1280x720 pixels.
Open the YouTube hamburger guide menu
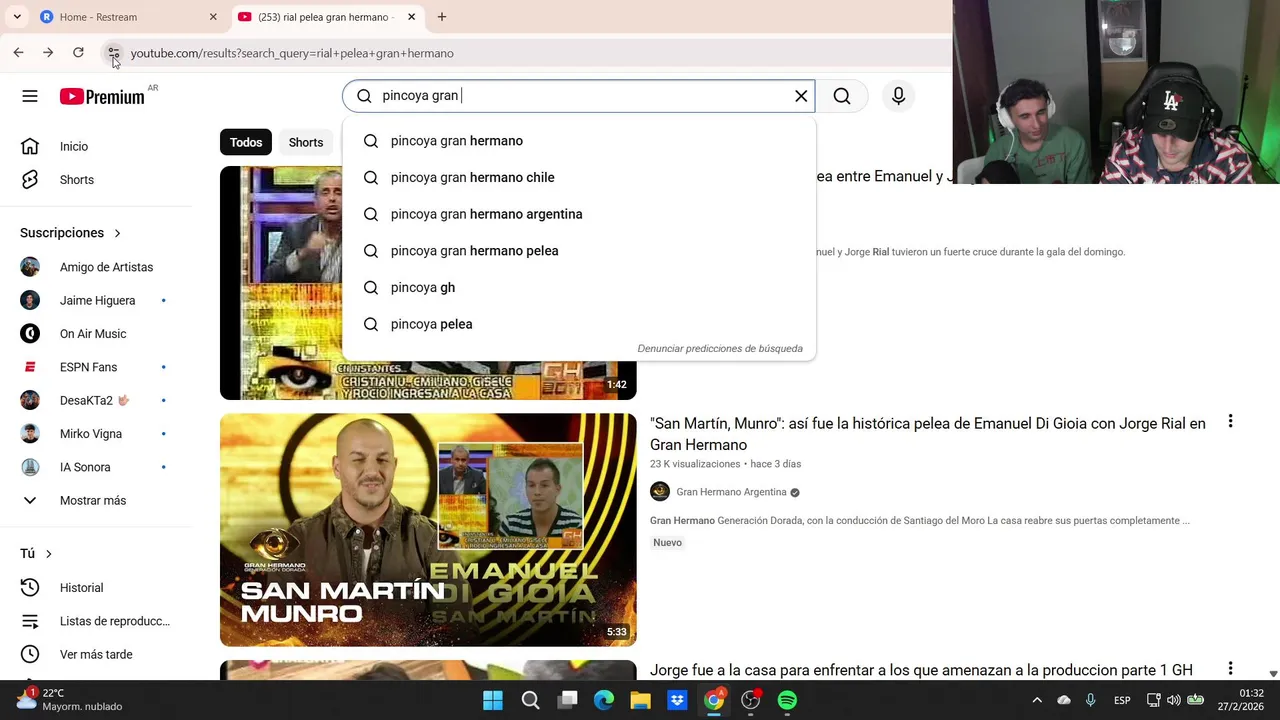[30, 96]
